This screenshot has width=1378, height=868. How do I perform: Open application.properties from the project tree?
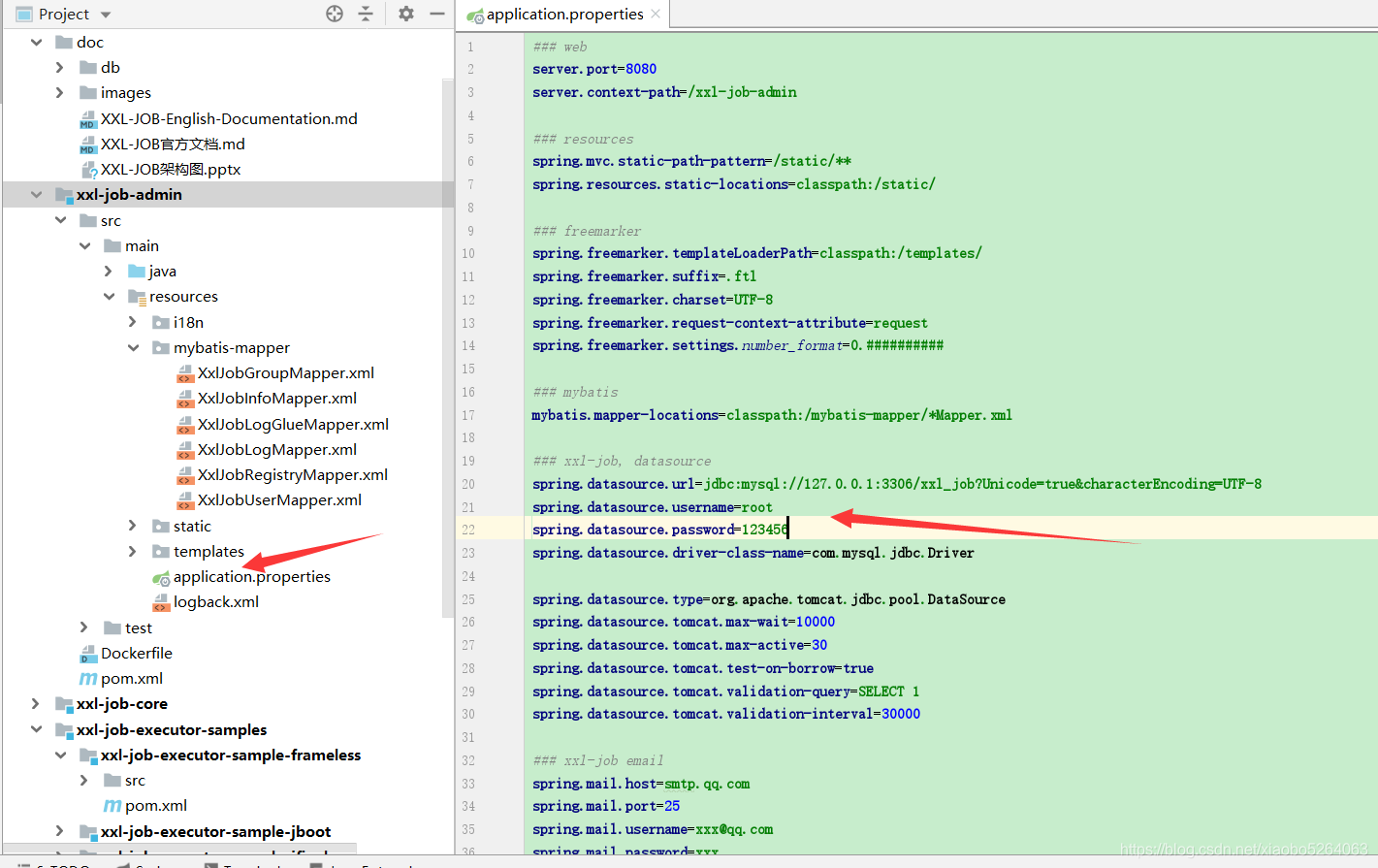(252, 576)
